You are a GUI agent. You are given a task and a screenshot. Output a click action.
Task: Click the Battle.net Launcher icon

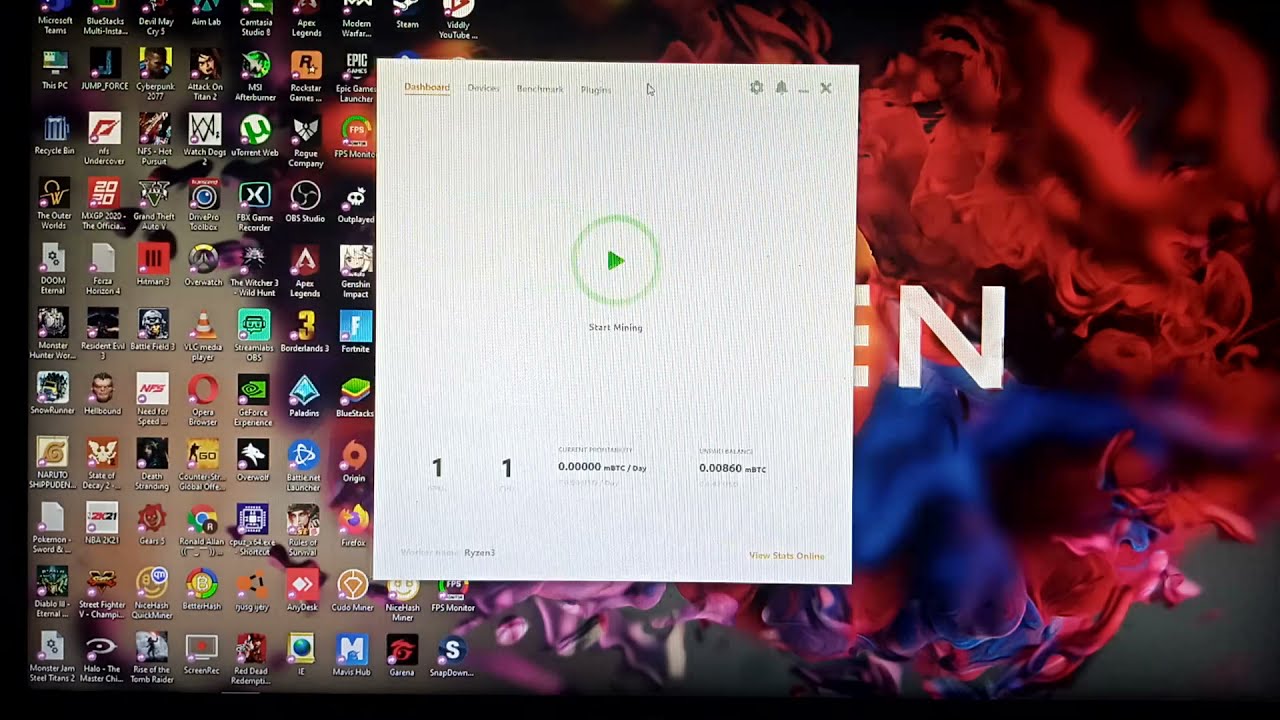pyautogui.click(x=303, y=465)
